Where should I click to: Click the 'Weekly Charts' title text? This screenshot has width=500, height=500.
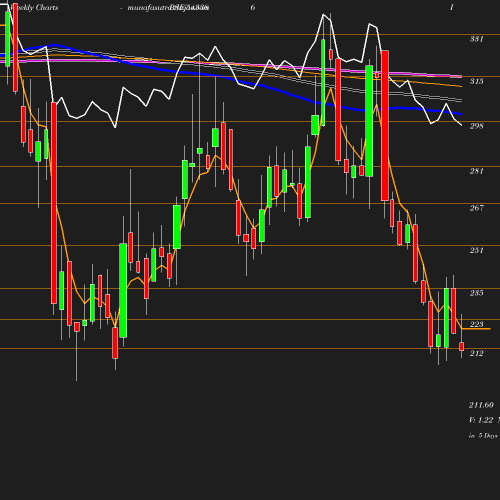(34, 8)
